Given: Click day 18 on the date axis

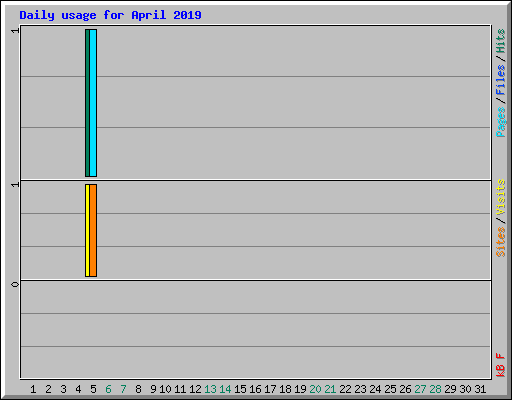Looking at the screenshot, I should 285,389.
